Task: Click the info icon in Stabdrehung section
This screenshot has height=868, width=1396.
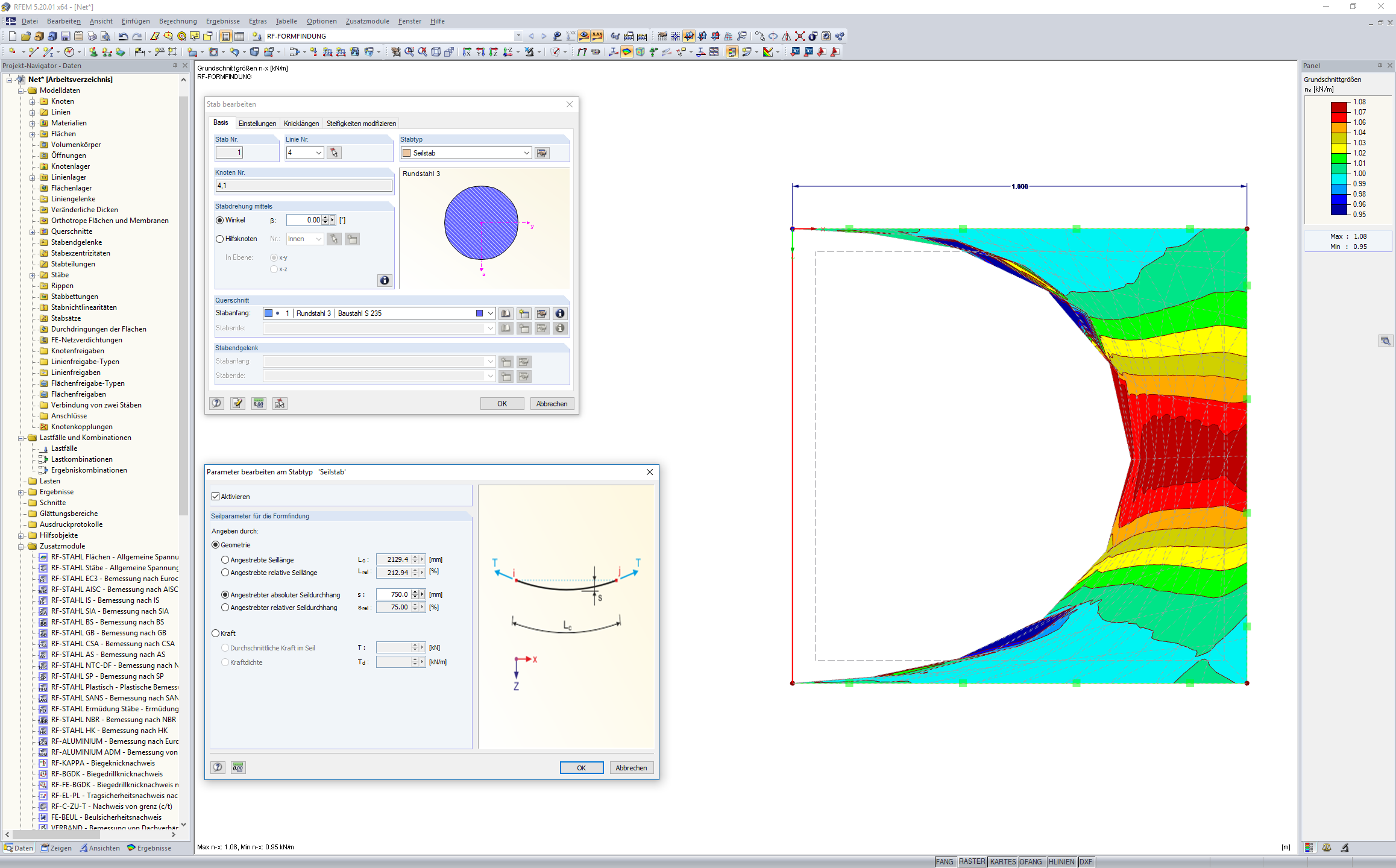Action: (384, 280)
